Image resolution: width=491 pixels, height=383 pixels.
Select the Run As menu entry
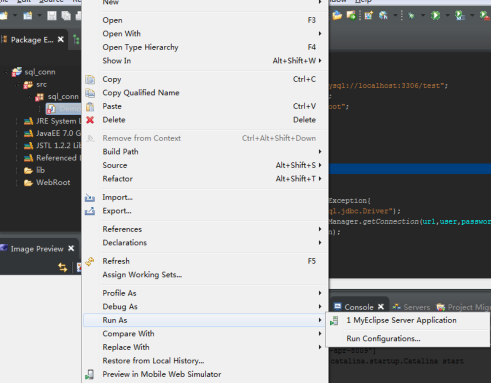205,320
